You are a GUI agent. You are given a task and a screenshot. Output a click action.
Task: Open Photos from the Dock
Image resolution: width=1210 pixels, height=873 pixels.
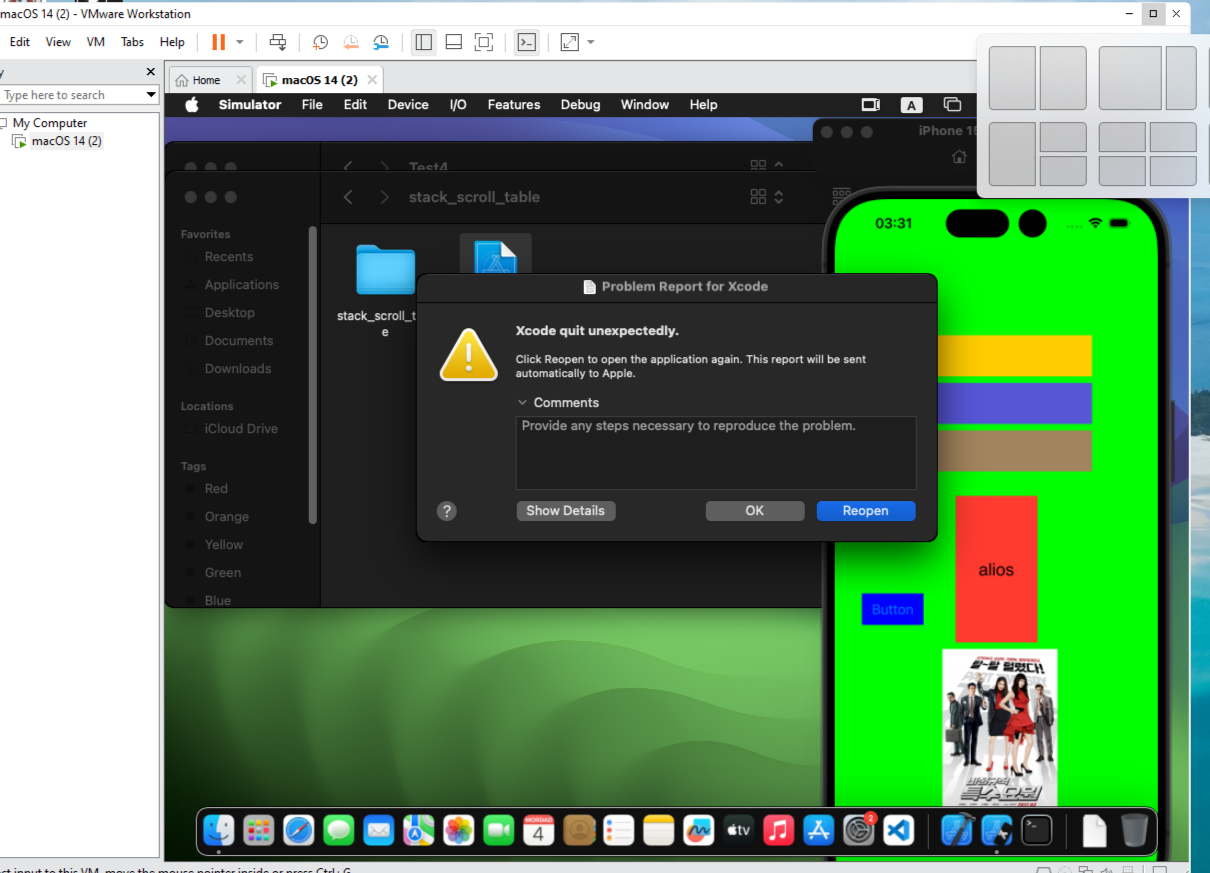point(459,830)
